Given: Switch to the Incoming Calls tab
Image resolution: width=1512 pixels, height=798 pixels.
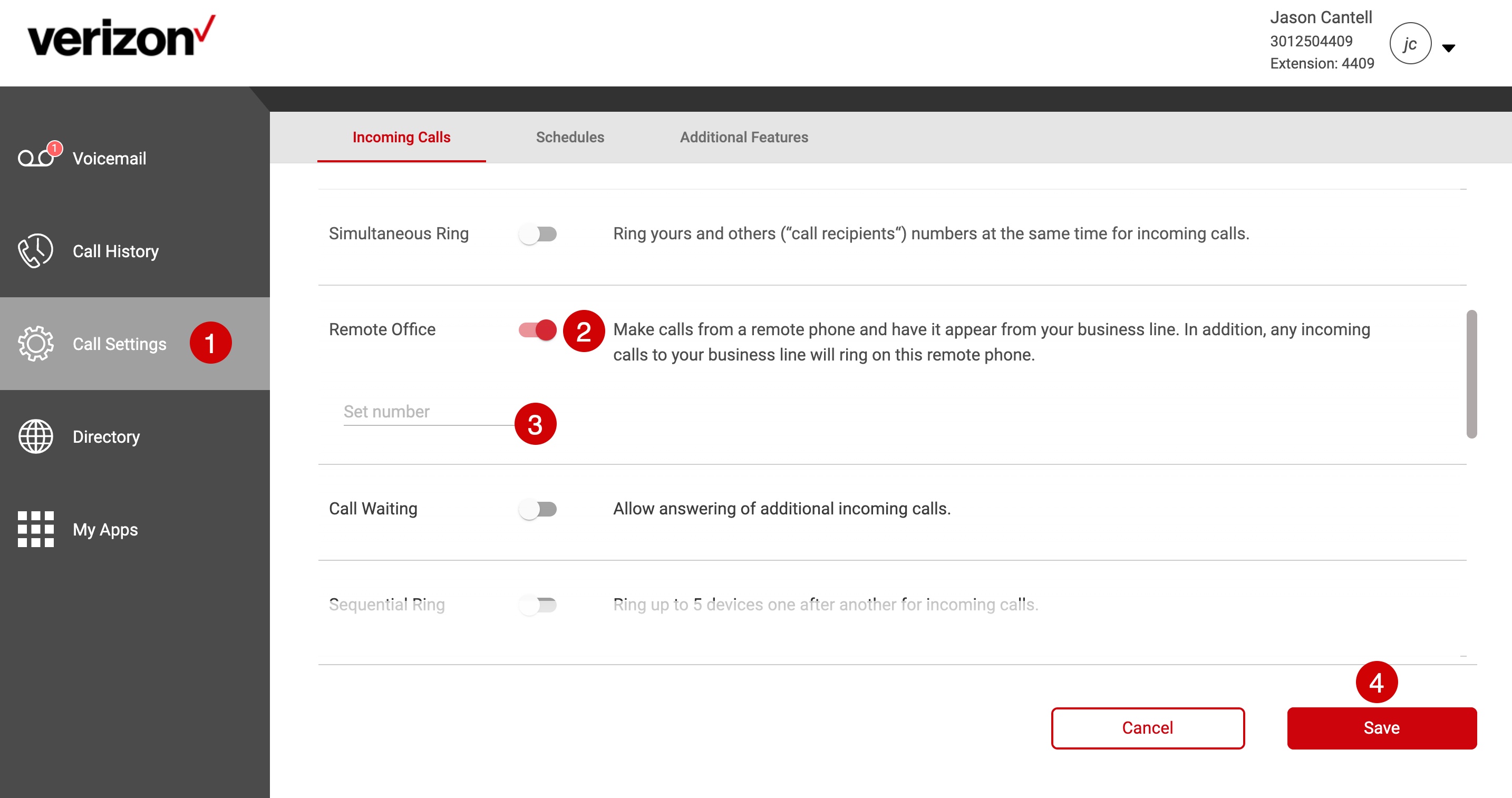Looking at the screenshot, I should click(x=402, y=137).
